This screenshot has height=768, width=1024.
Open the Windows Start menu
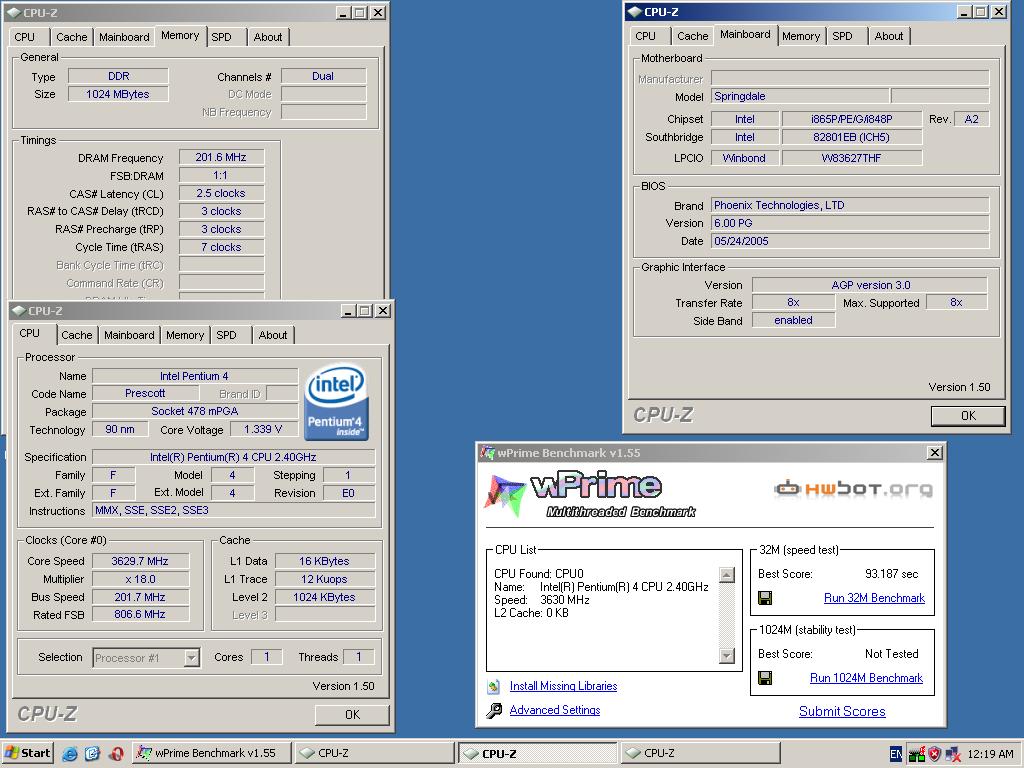[x=27, y=753]
